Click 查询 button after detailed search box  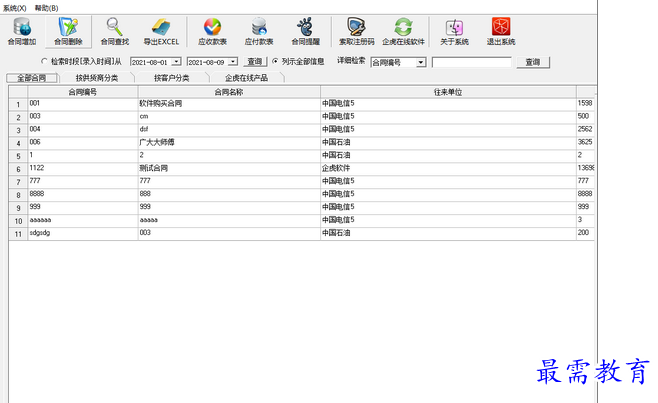tap(533, 62)
